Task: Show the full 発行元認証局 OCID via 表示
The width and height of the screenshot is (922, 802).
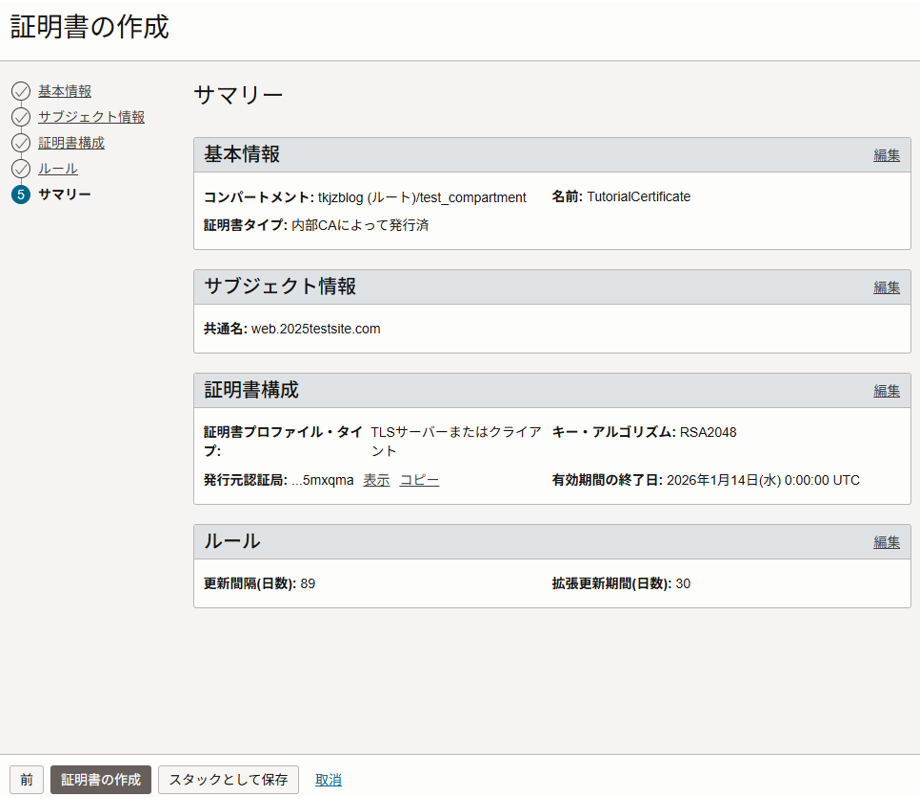Action: pos(376,480)
